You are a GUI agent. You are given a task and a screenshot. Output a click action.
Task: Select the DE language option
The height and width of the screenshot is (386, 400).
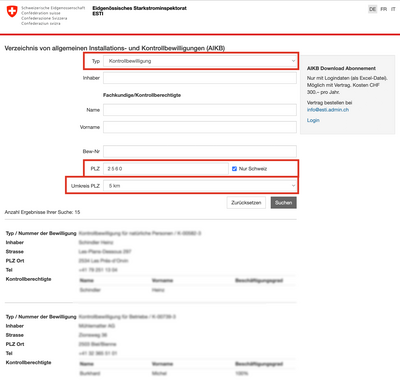pos(372,9)
